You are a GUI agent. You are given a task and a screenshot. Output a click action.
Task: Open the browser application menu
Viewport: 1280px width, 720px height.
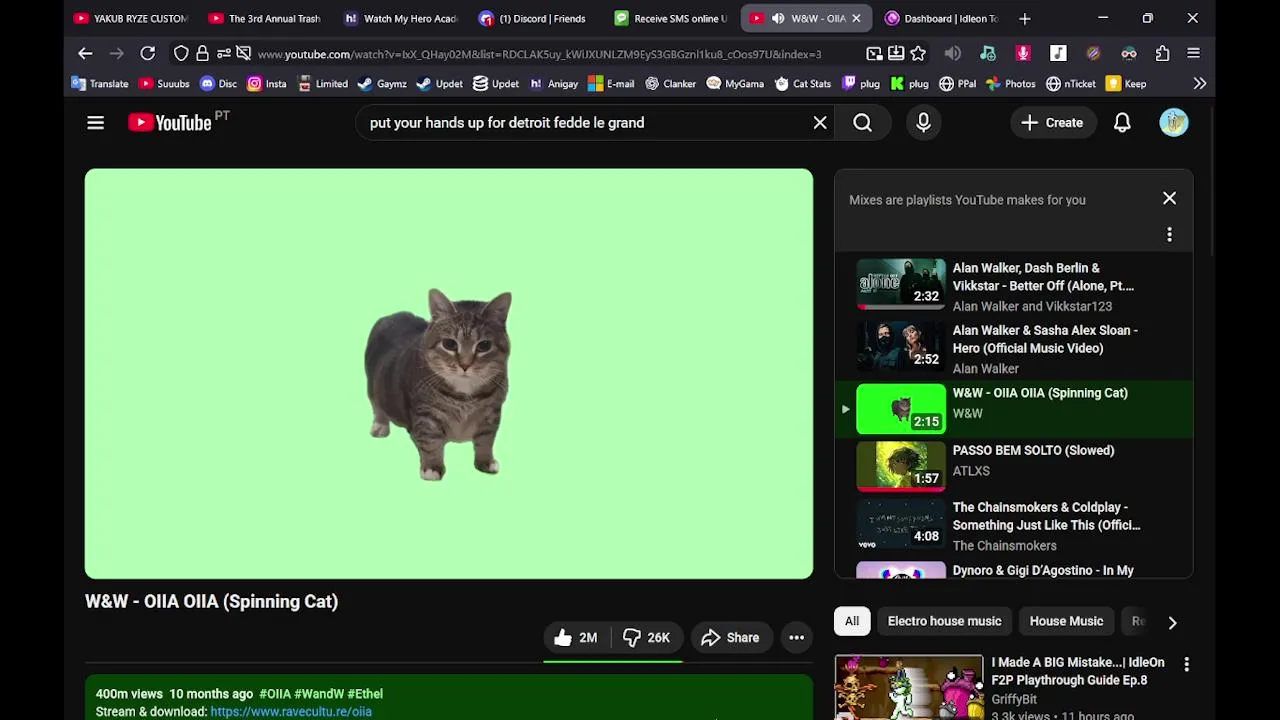pos(1193,54)
